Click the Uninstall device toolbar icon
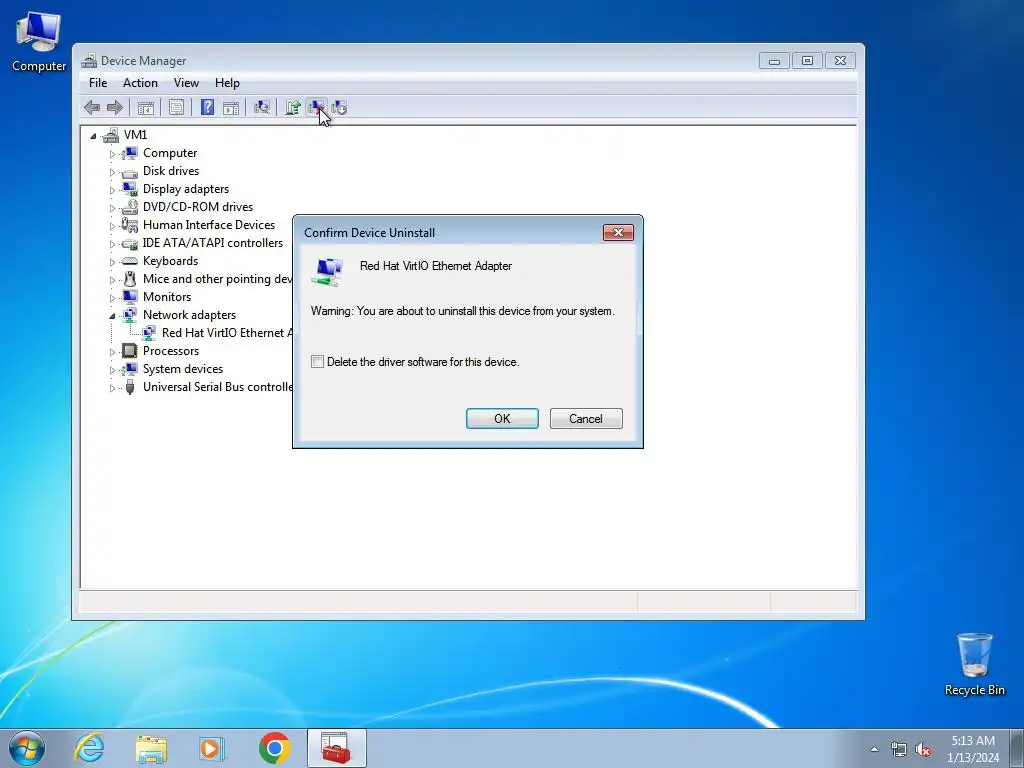Viewport: 1024px width, 768px height. coord(317,108)
